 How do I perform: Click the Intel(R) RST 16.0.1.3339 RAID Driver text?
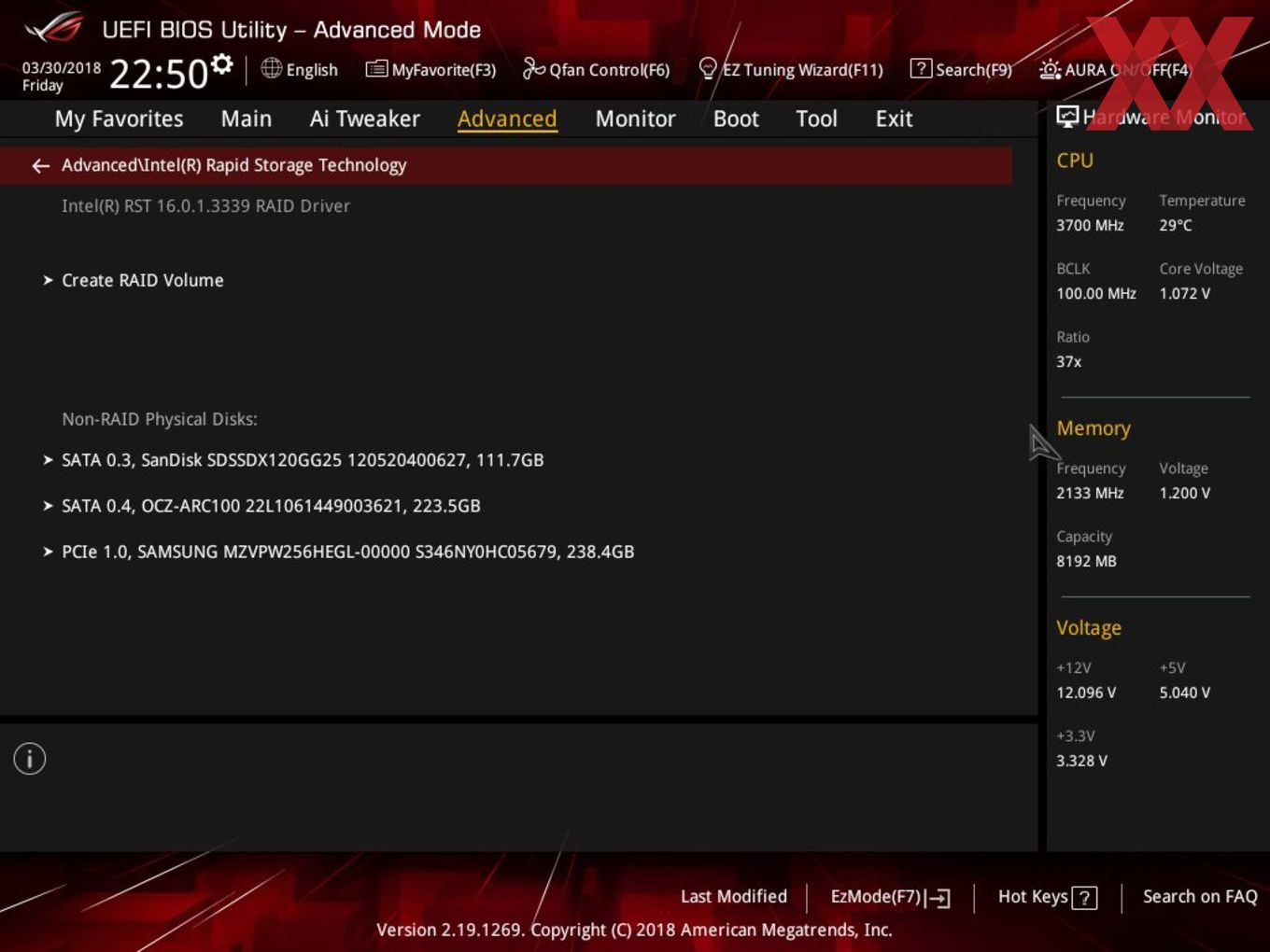[205, 206]
